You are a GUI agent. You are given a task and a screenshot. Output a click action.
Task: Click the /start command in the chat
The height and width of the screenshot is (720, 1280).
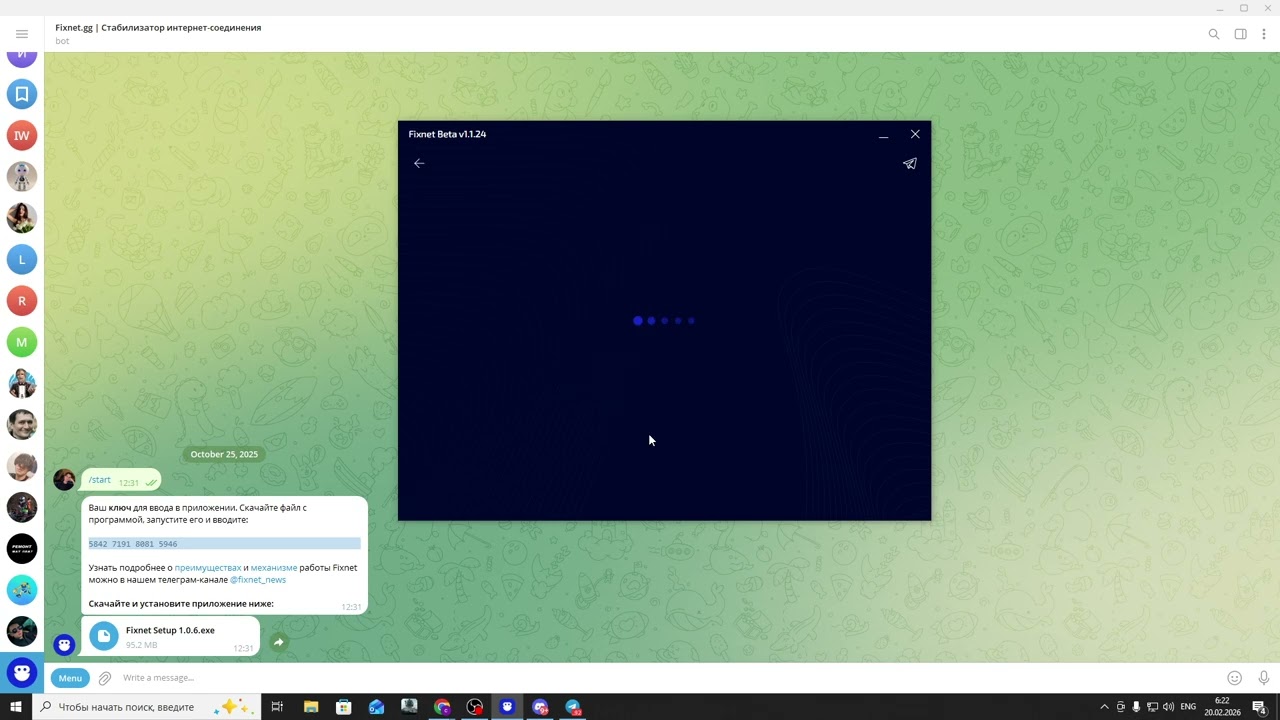(100, 480)
